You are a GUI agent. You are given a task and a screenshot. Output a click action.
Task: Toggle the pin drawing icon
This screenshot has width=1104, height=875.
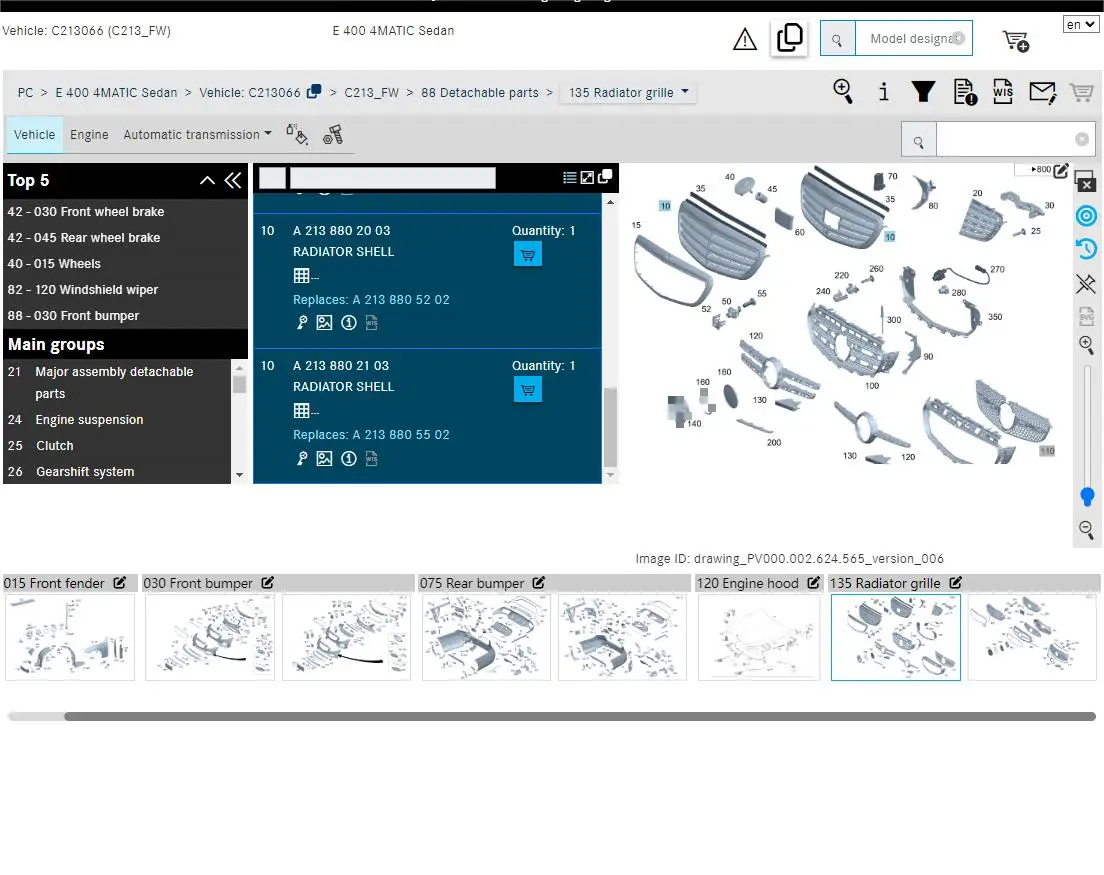point(1086,283)
